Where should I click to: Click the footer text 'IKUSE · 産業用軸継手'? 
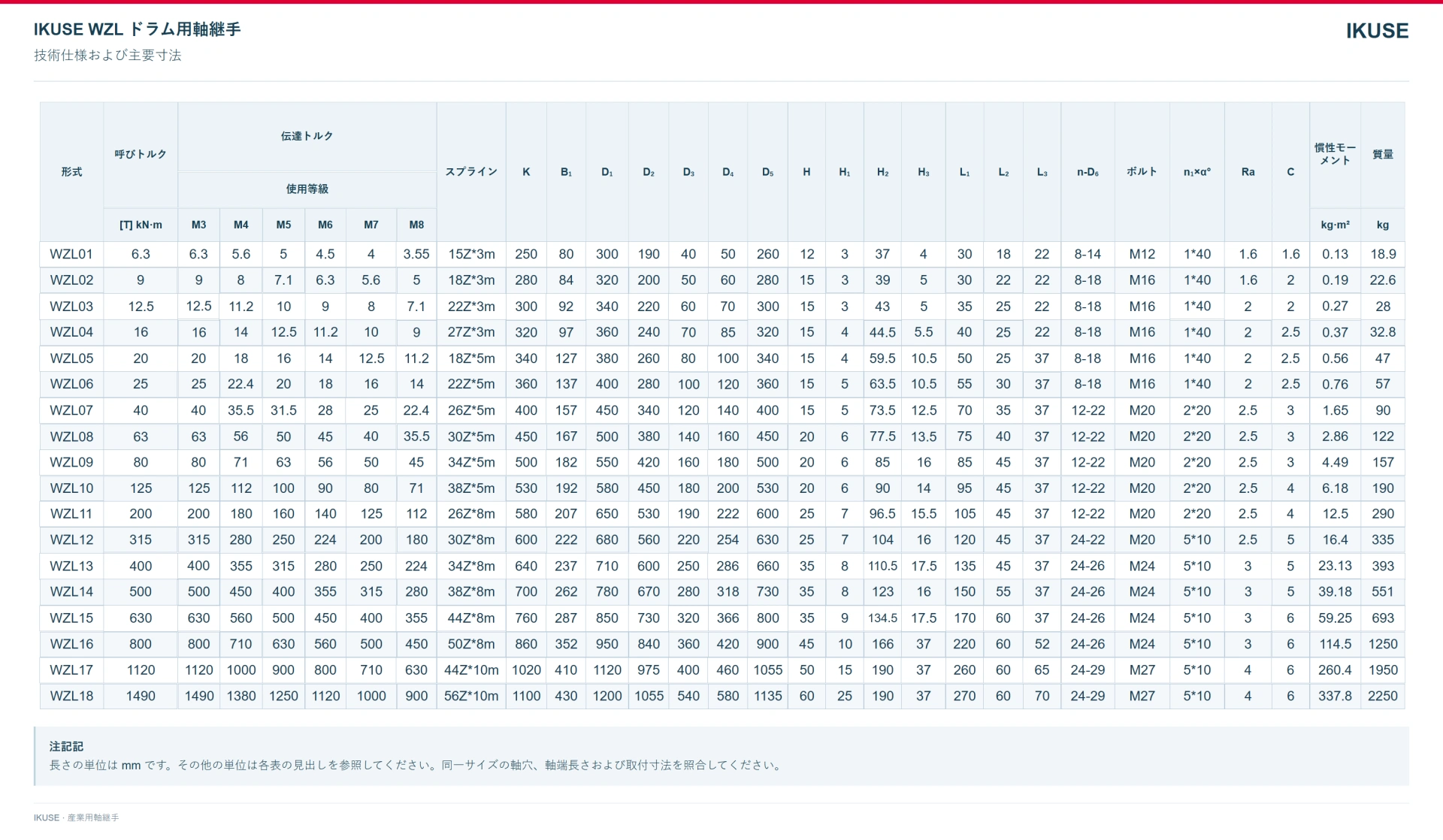[76, 817]
